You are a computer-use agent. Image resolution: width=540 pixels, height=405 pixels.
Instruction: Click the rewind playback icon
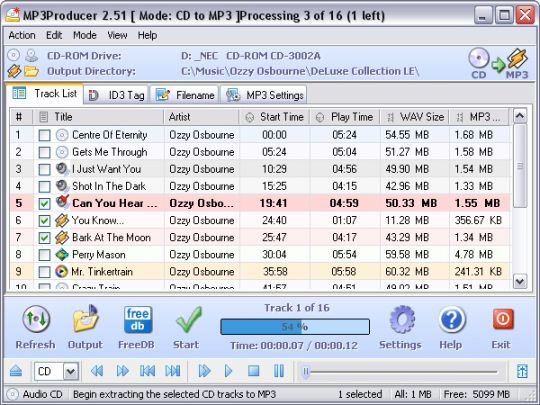click(97, 371)
